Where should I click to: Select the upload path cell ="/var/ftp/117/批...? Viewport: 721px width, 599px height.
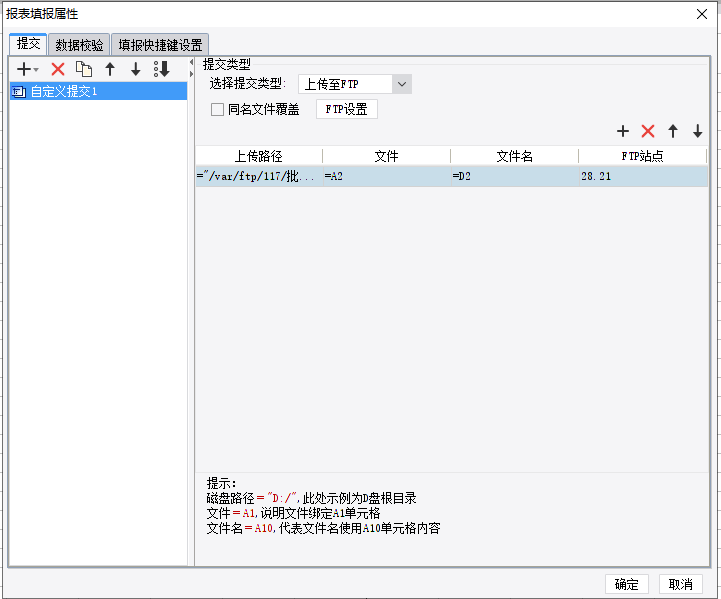coord(259,176)
